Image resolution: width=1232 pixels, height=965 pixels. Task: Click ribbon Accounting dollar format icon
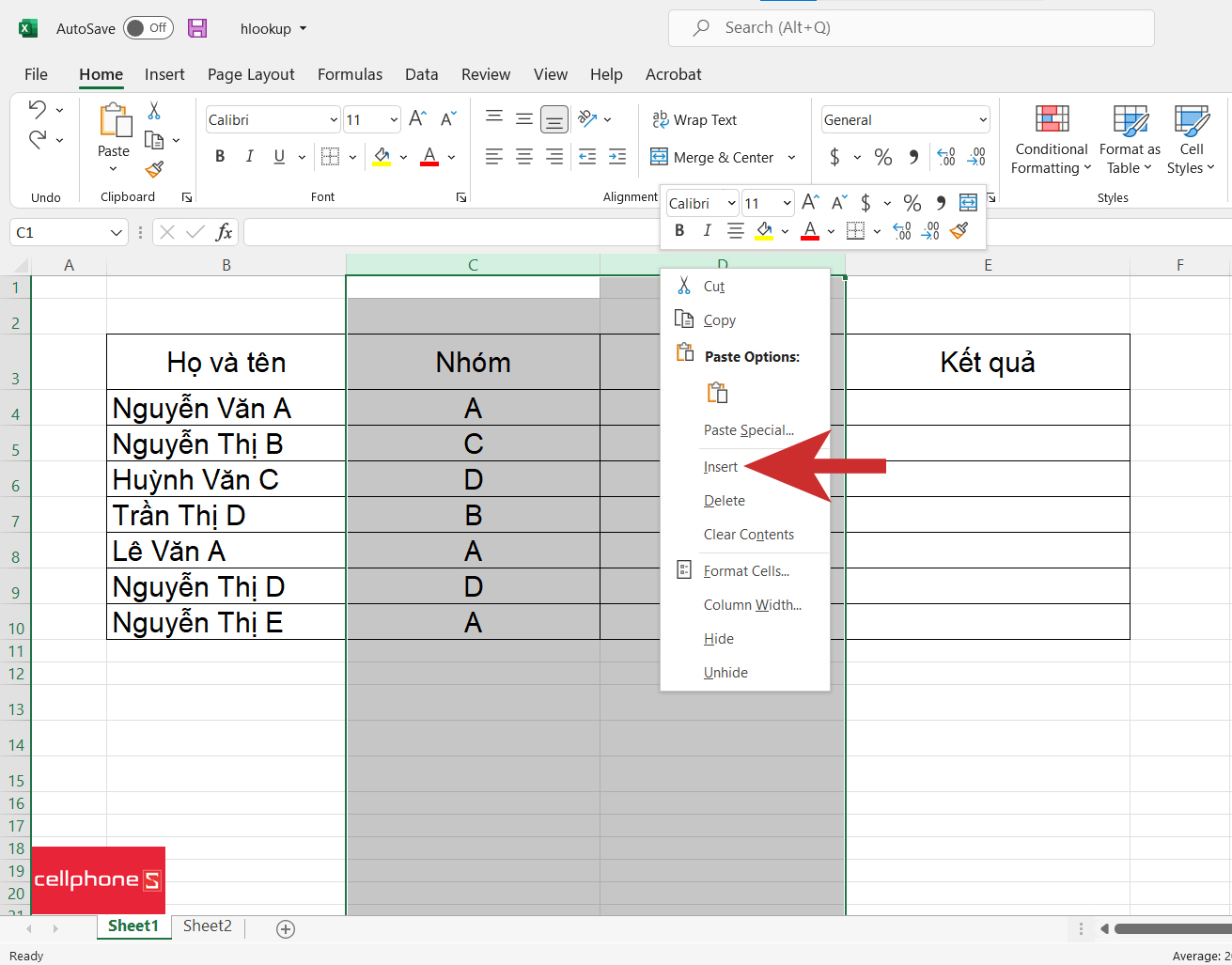click(x=834, y=157)
